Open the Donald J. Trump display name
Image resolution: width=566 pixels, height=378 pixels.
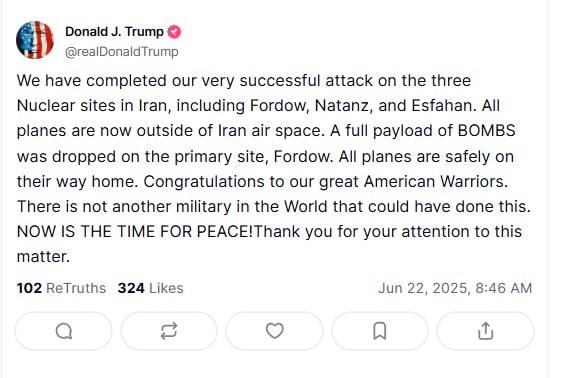tap(114, 32)
